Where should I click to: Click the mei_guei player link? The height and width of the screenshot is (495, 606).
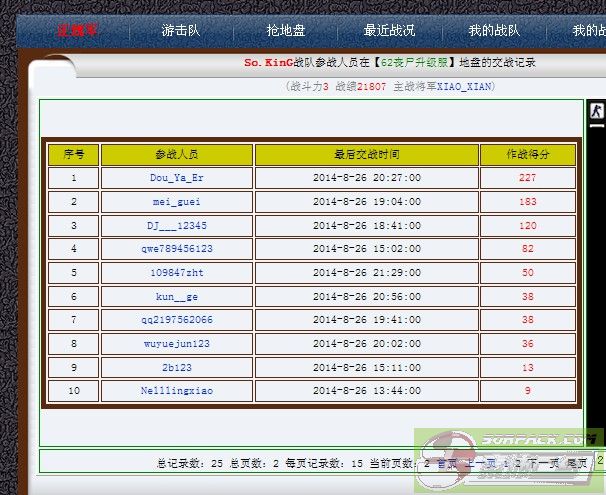pos(176,202)
